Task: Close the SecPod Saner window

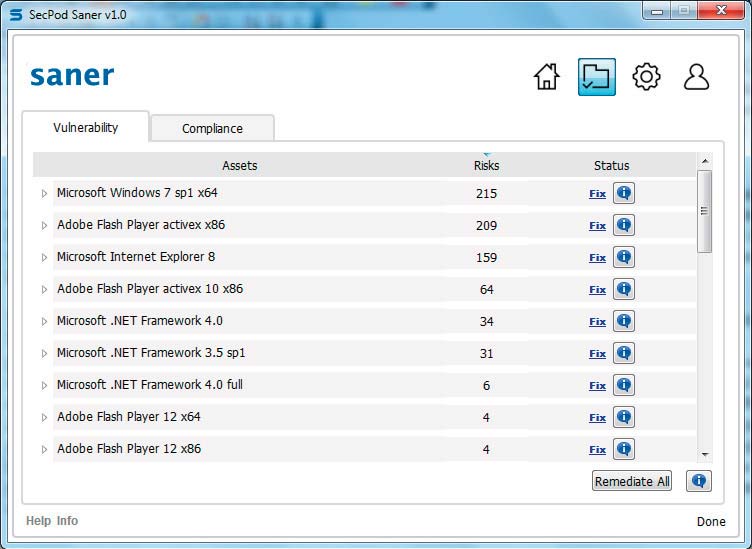Action: (x=721, y=11)
